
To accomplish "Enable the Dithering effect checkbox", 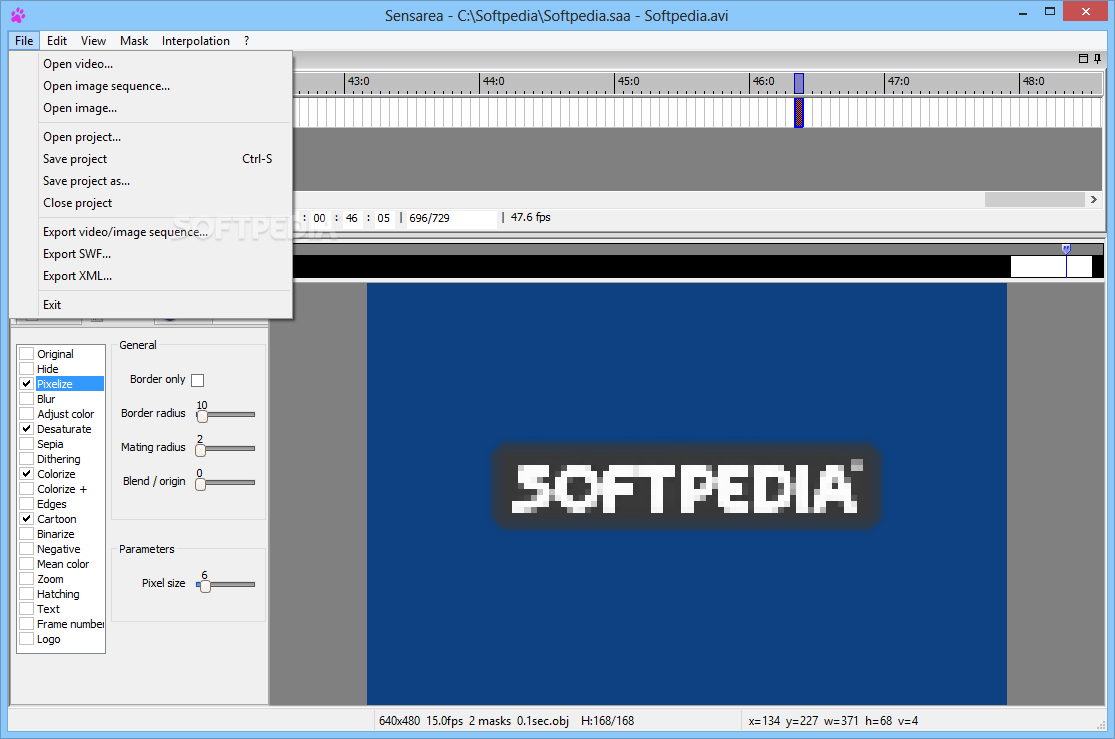I will click(26, 459).
